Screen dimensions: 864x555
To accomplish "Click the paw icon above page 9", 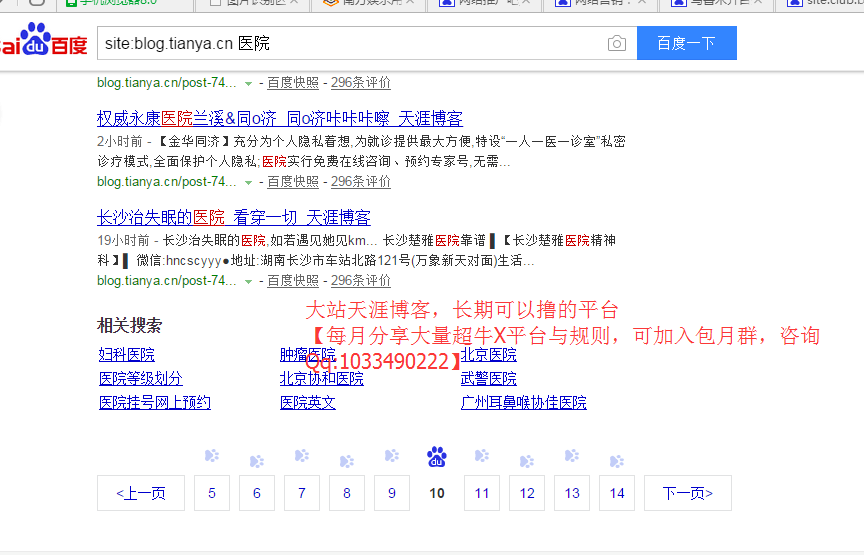I will pos(391,456).
